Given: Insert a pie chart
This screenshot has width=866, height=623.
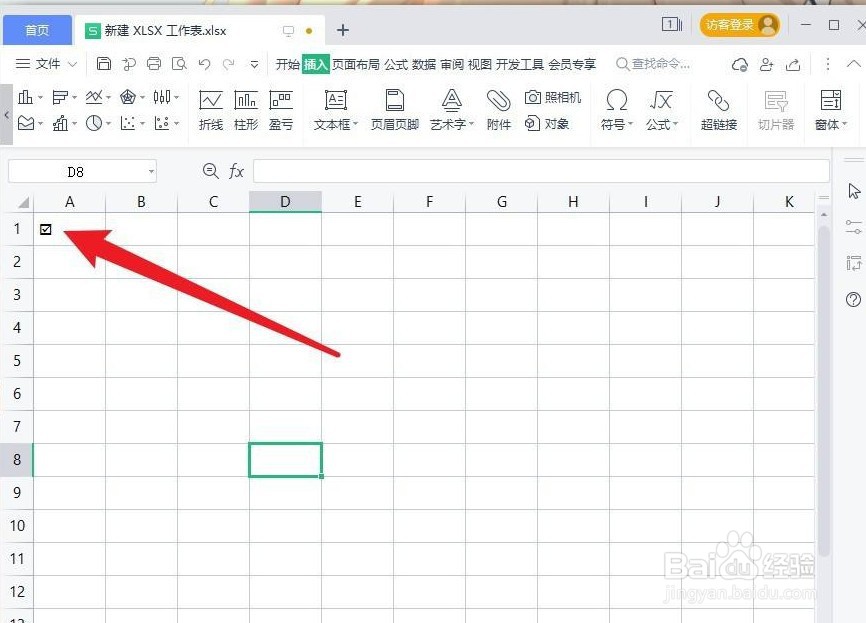Looking at the screenshot, I should tap(94, 124).
